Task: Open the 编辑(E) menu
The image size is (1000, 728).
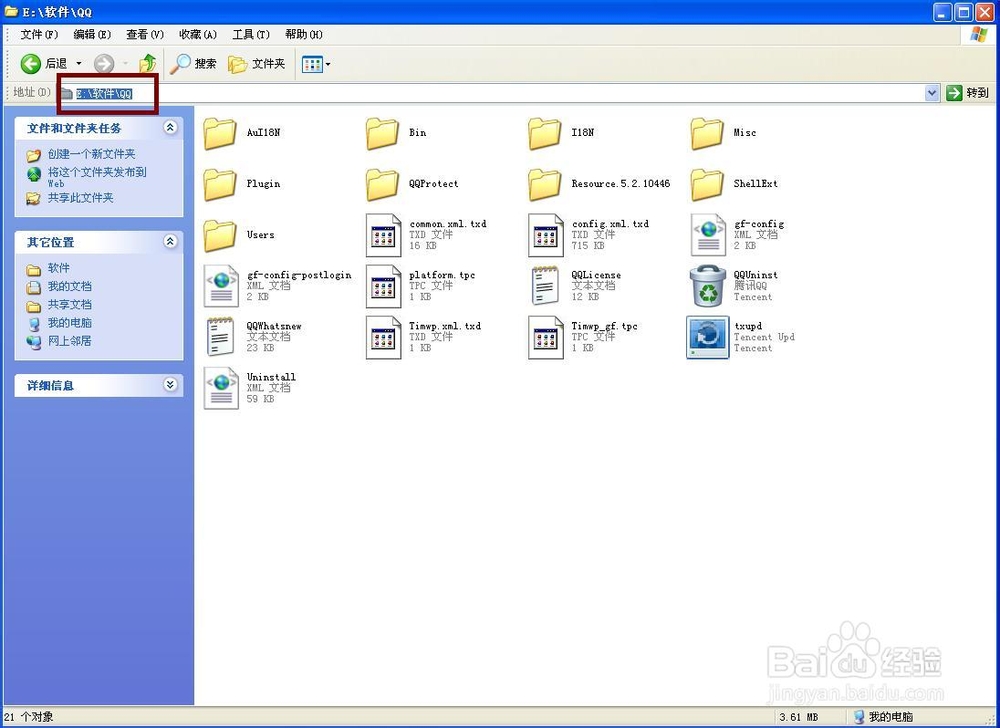Action: point(92,34)
